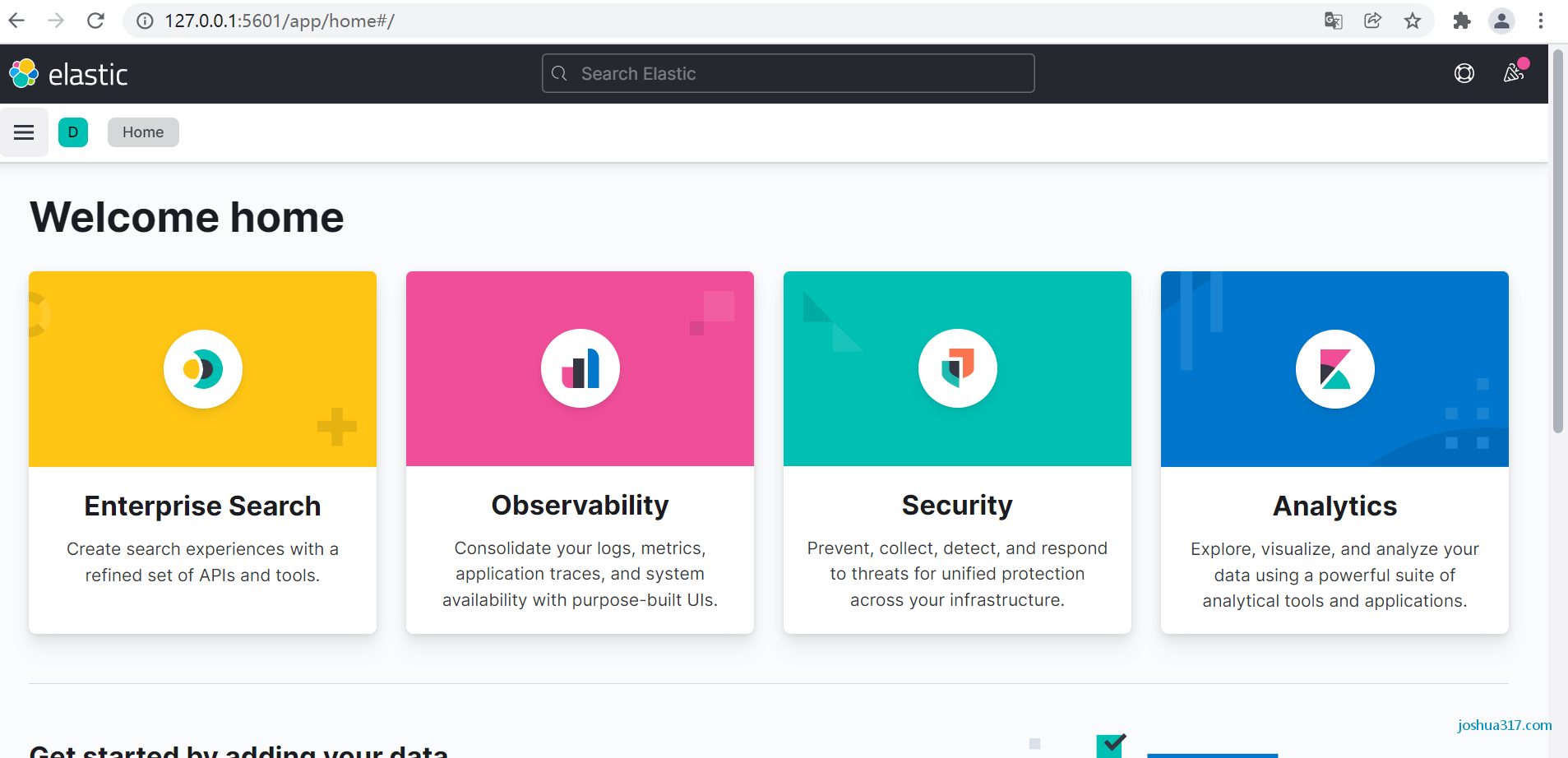Click the Analytics blue banner
This screenshot has height=758, width=1568.
(x=1334, y=369)
